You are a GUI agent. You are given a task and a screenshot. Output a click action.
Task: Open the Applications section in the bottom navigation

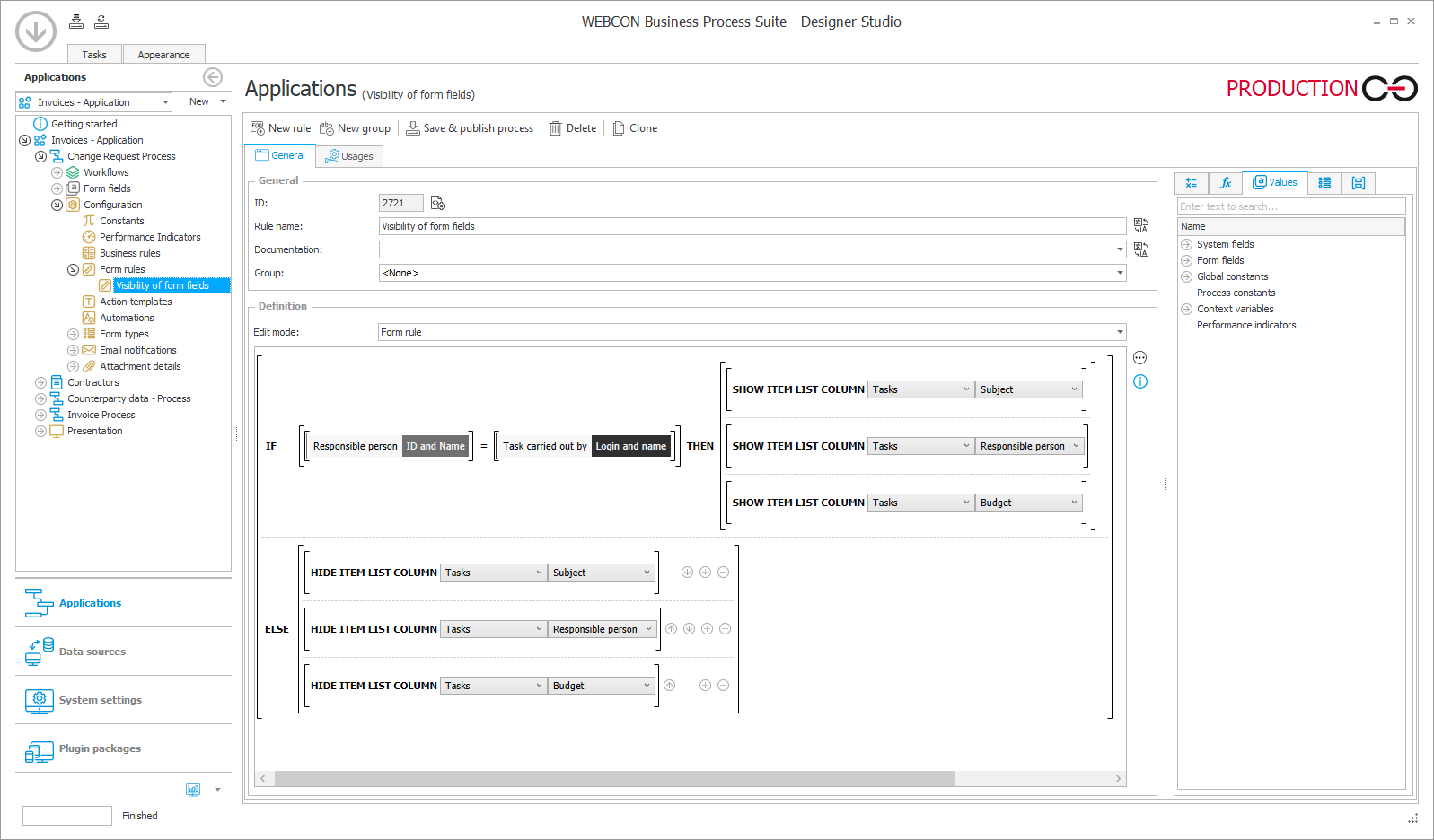[123, 603]
